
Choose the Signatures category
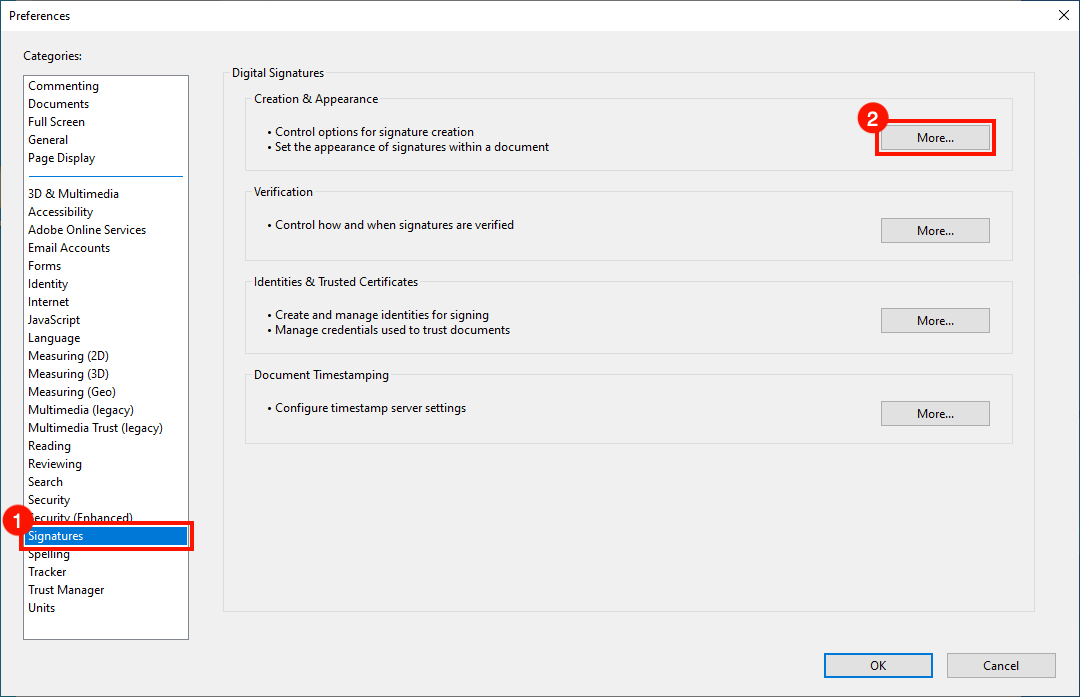point(56,536)
